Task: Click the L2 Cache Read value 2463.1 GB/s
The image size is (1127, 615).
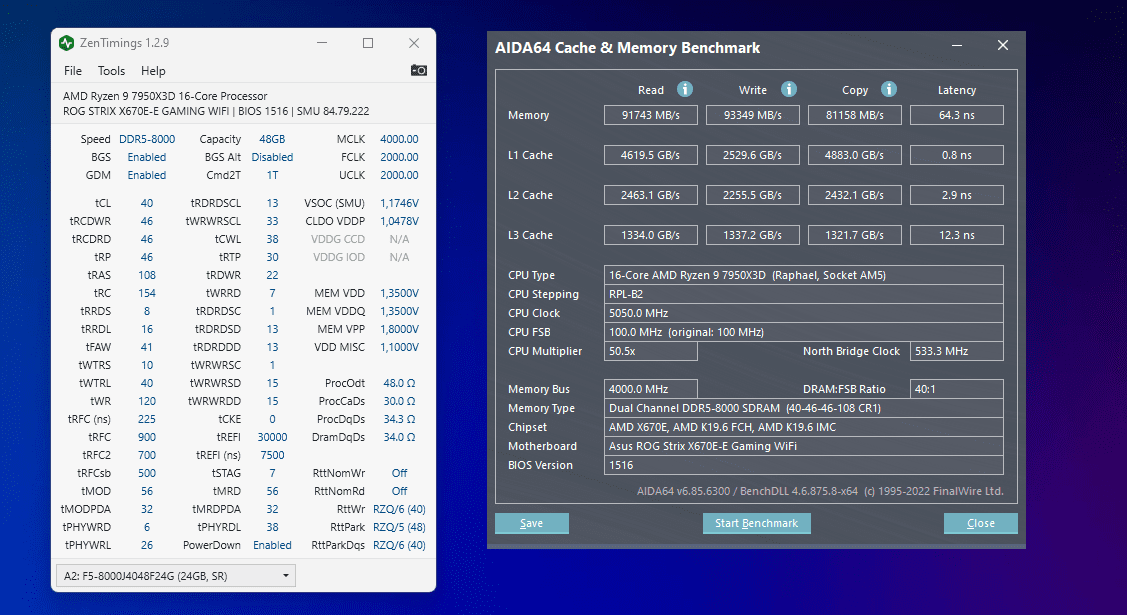Action: coord(650,195)
